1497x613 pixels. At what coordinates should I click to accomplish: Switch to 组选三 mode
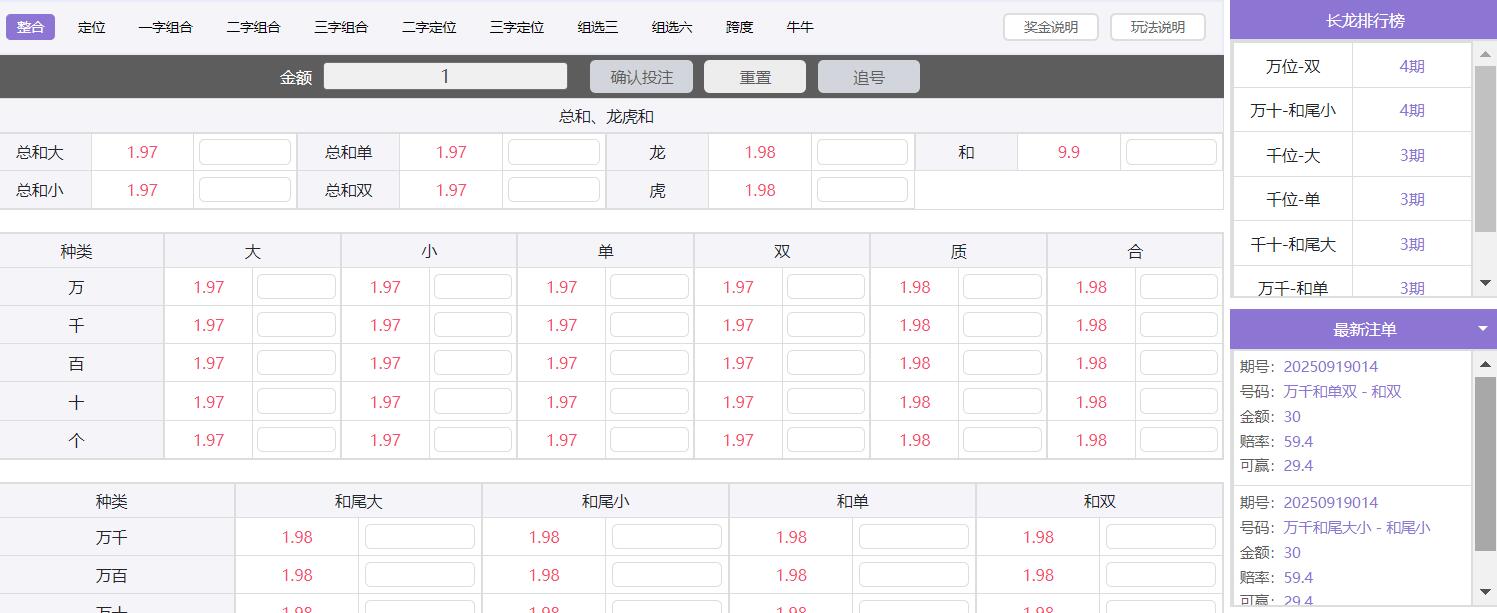pyautogui.click(x=597, y=27)
